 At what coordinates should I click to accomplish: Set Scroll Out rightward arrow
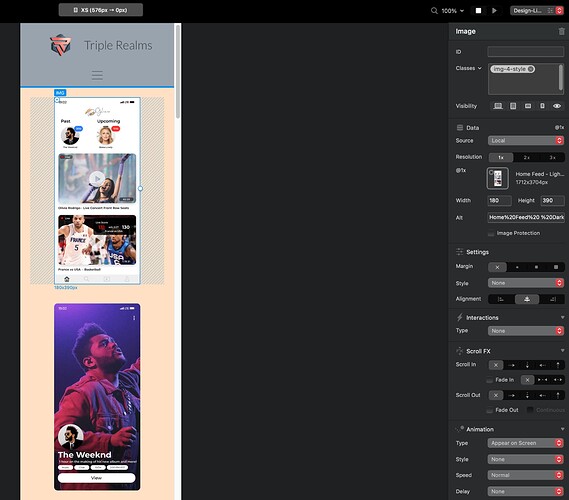pyautogui.click(x=511, y=395)
